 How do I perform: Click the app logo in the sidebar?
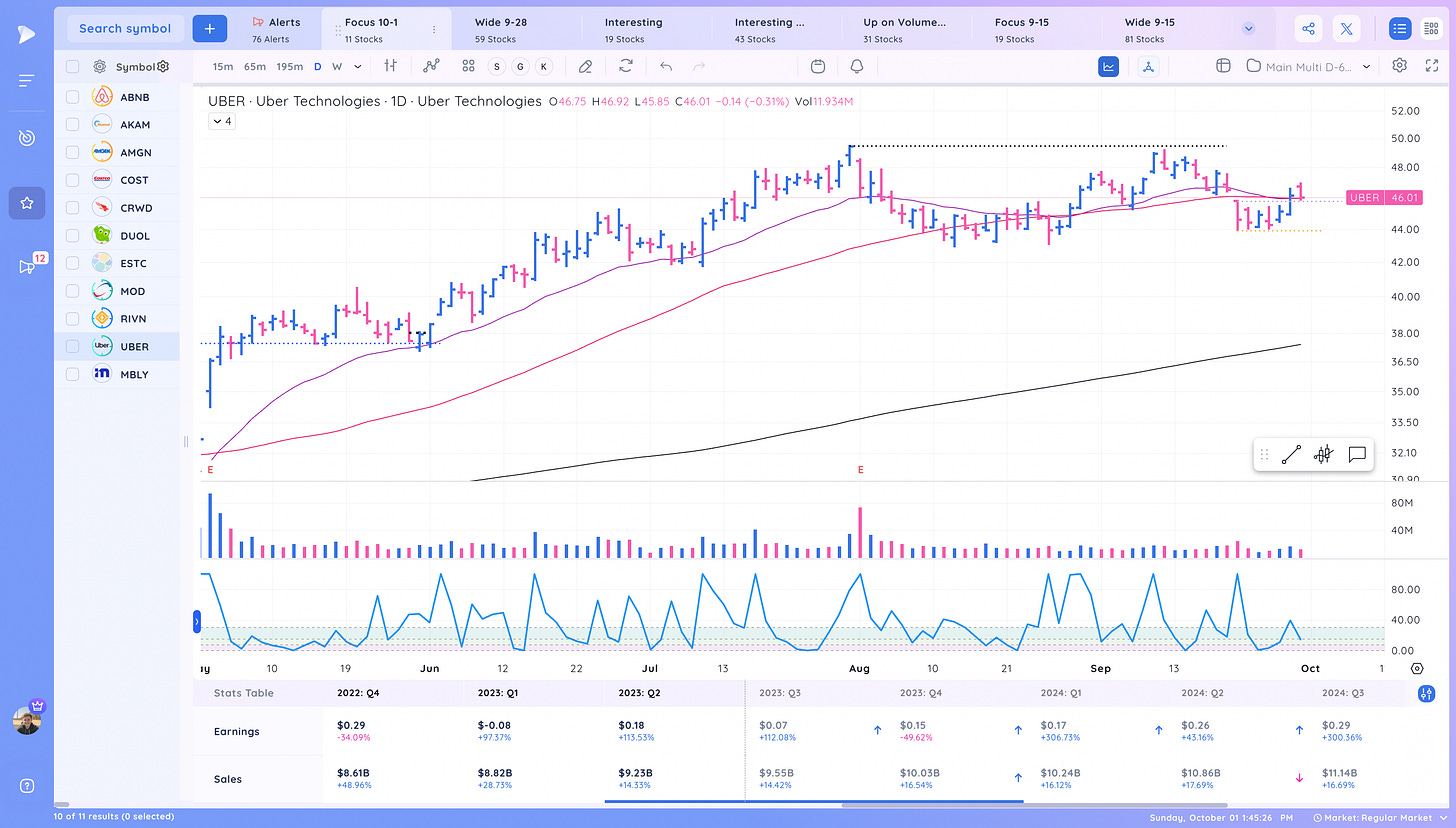pos(27,33)
